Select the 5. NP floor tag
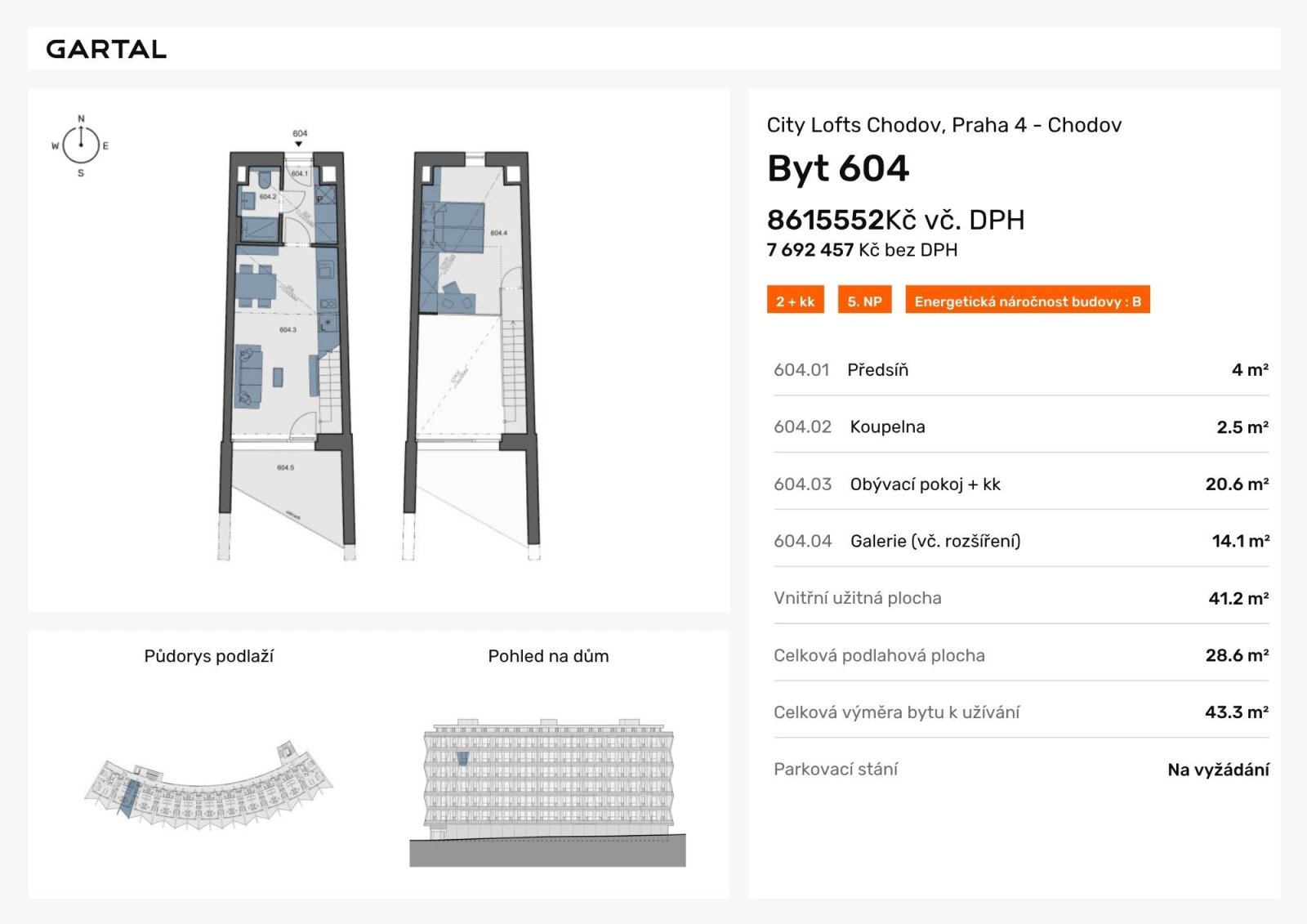The image size is (1307, 924). click(864, 301)
